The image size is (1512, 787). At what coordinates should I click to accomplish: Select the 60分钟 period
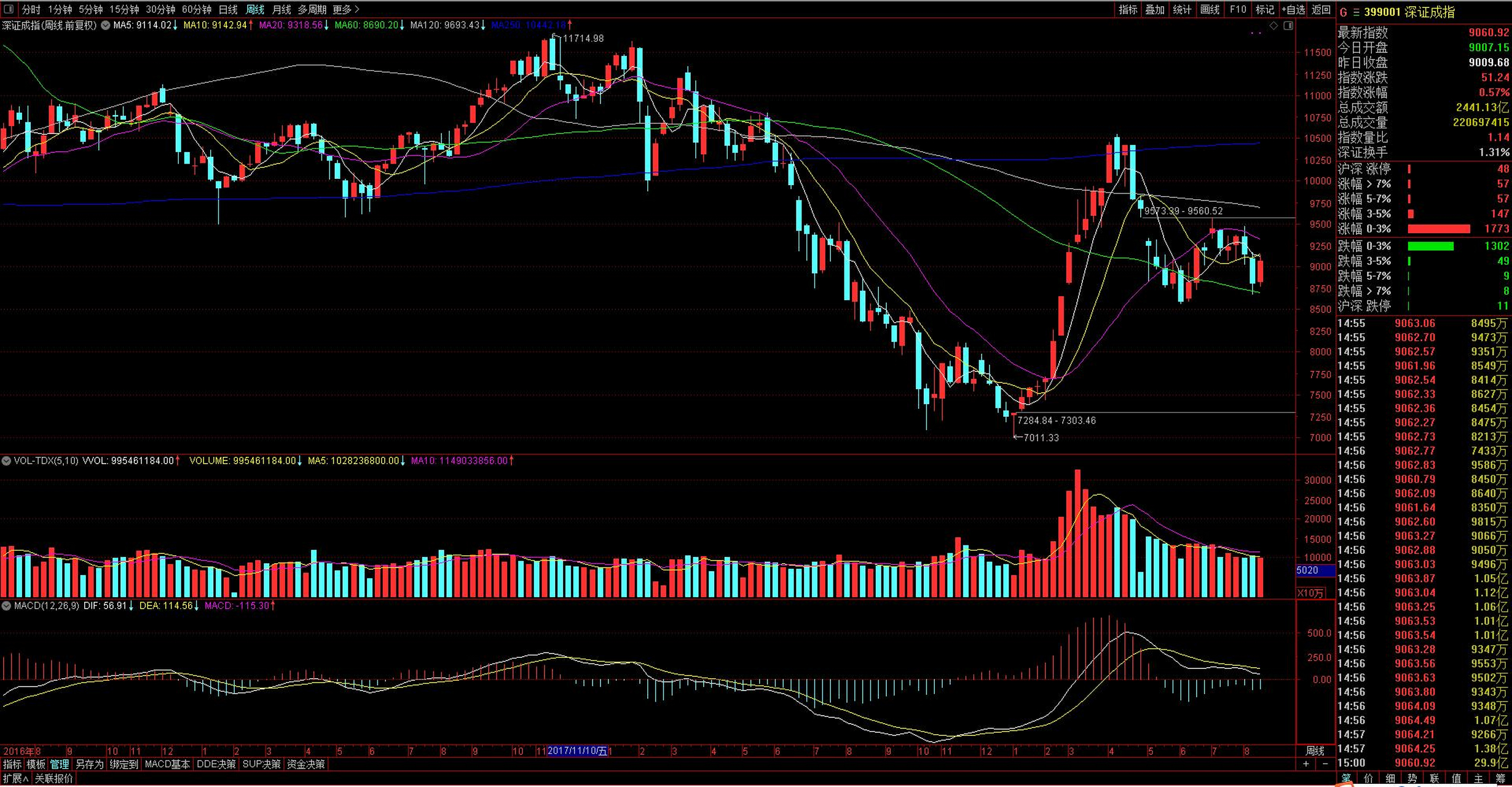(x=197, y=9)
